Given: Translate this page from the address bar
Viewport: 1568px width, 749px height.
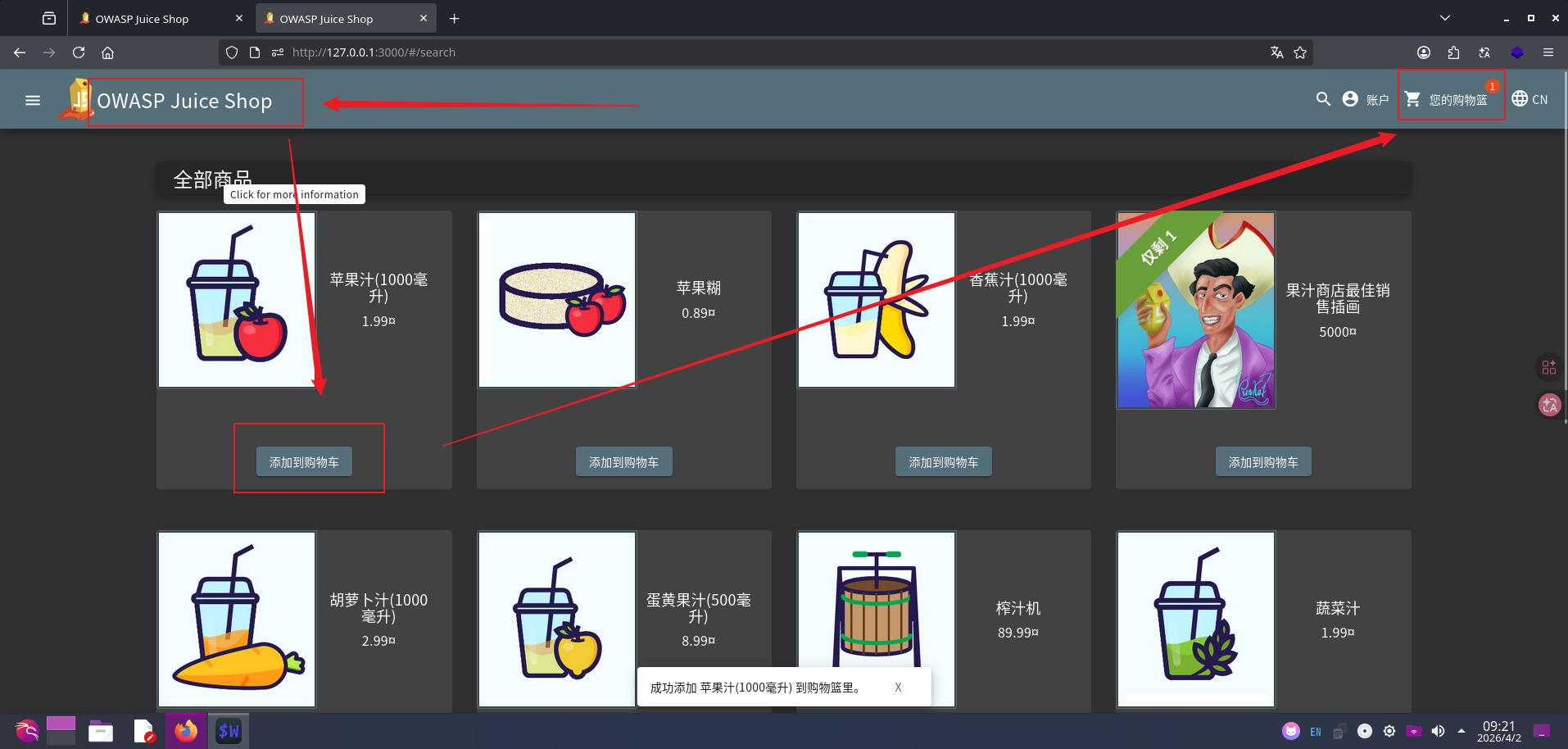Looking at the screenshot, I should (x=1276, y=52).
